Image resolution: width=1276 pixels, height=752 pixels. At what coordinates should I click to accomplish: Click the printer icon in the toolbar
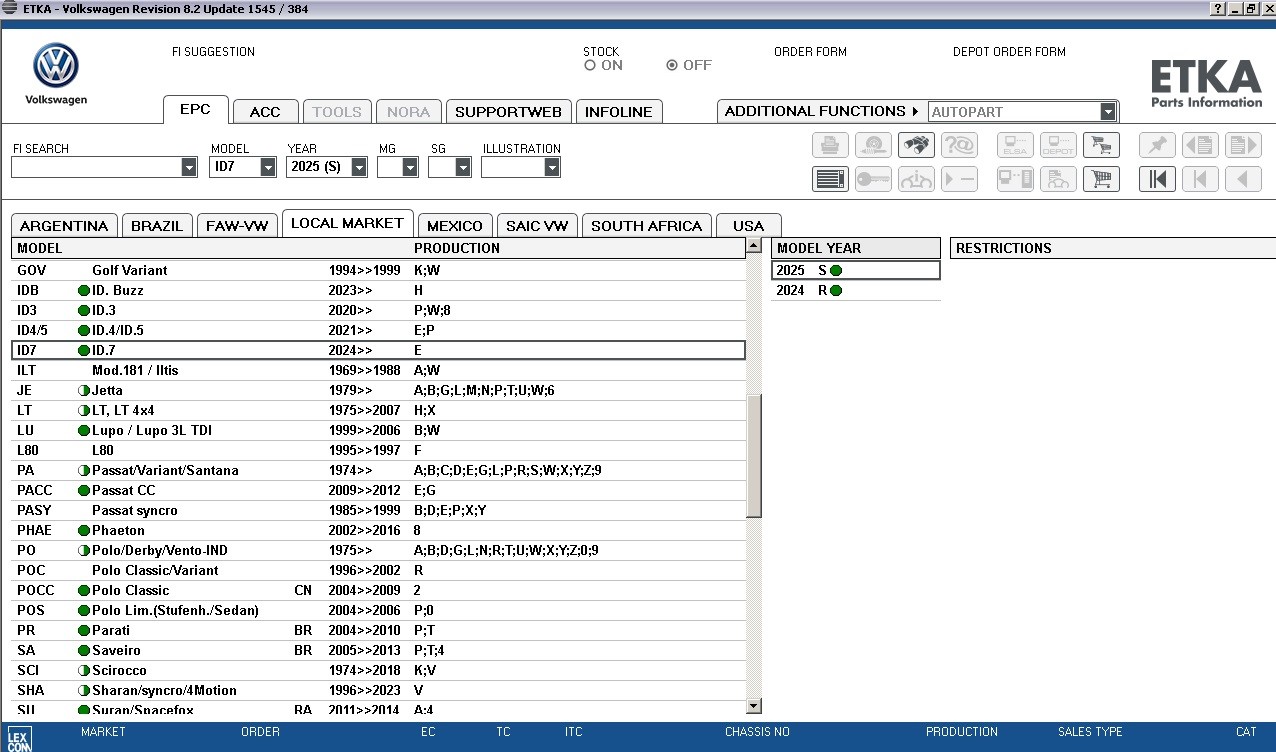pyautogui.click(x=830, y=146)
